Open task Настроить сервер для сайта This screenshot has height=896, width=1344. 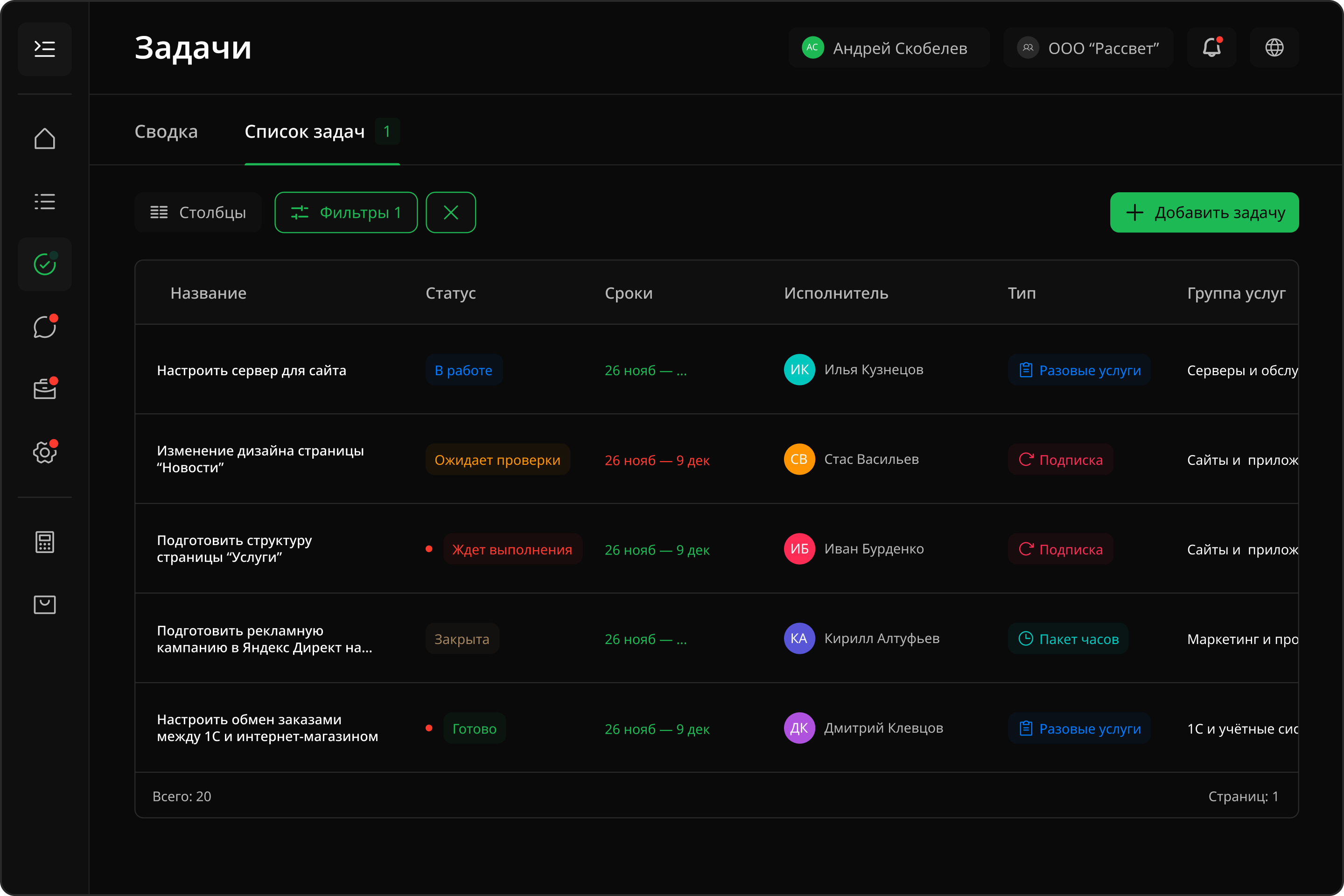tap(252, 370)
